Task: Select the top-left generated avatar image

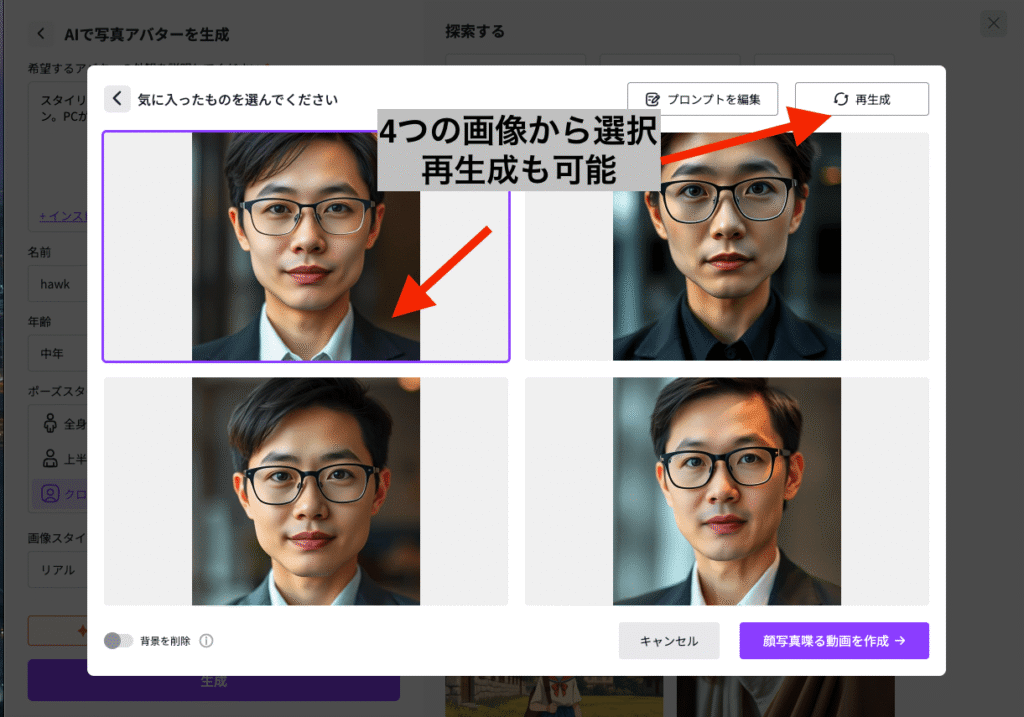Action: coord(306,246)
